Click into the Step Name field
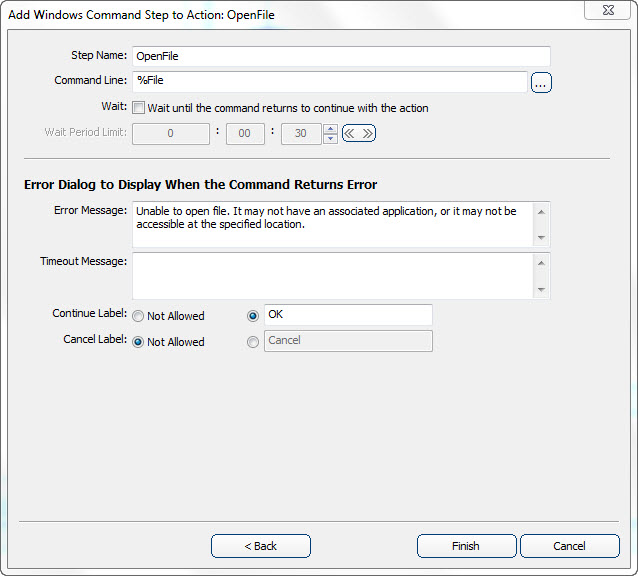Image resolution: width=638 pixels, height=576 pixels. (340, 57)
